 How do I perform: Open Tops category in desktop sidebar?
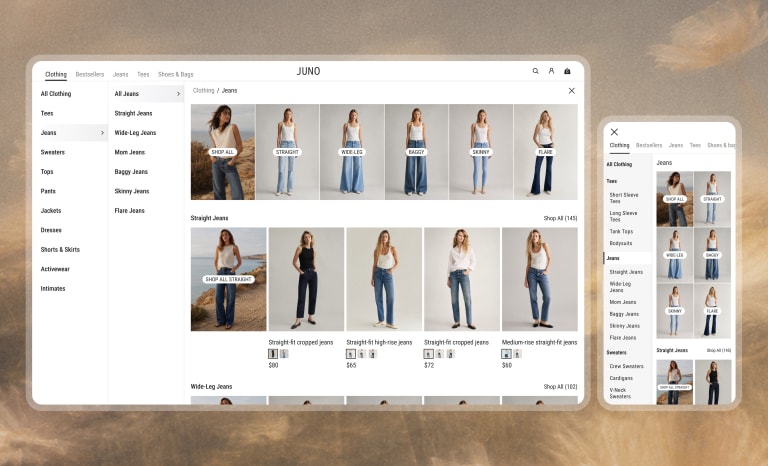tap(47, 172)
